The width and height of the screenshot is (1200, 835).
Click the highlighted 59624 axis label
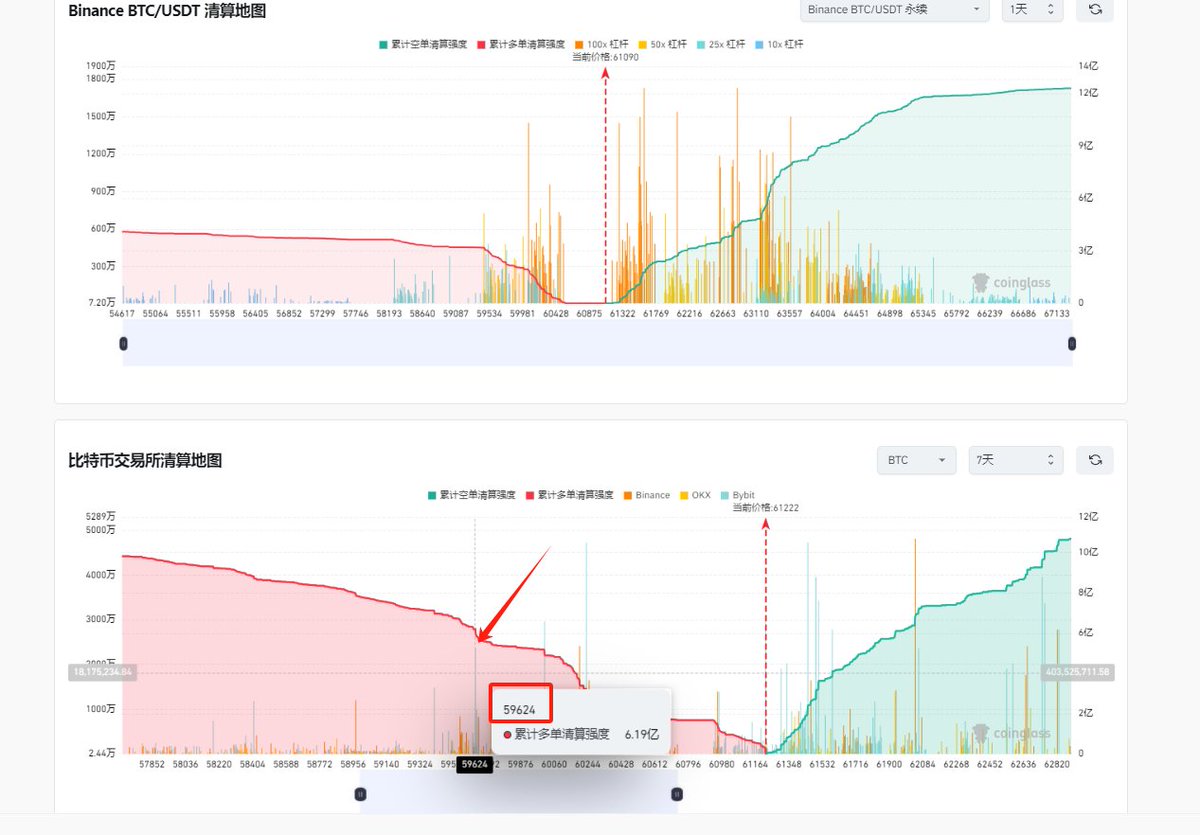click(x=475, y=764)
